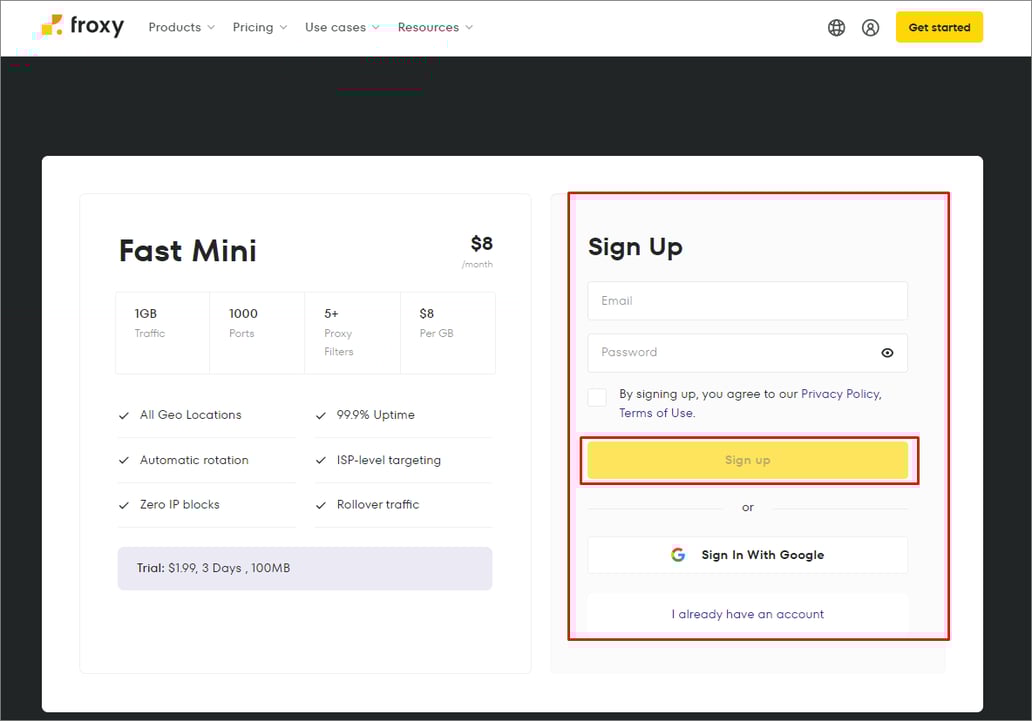This screenshot has height=721, width=1032.
Task: Click the Password input field
Action: (x=740, y=352)
